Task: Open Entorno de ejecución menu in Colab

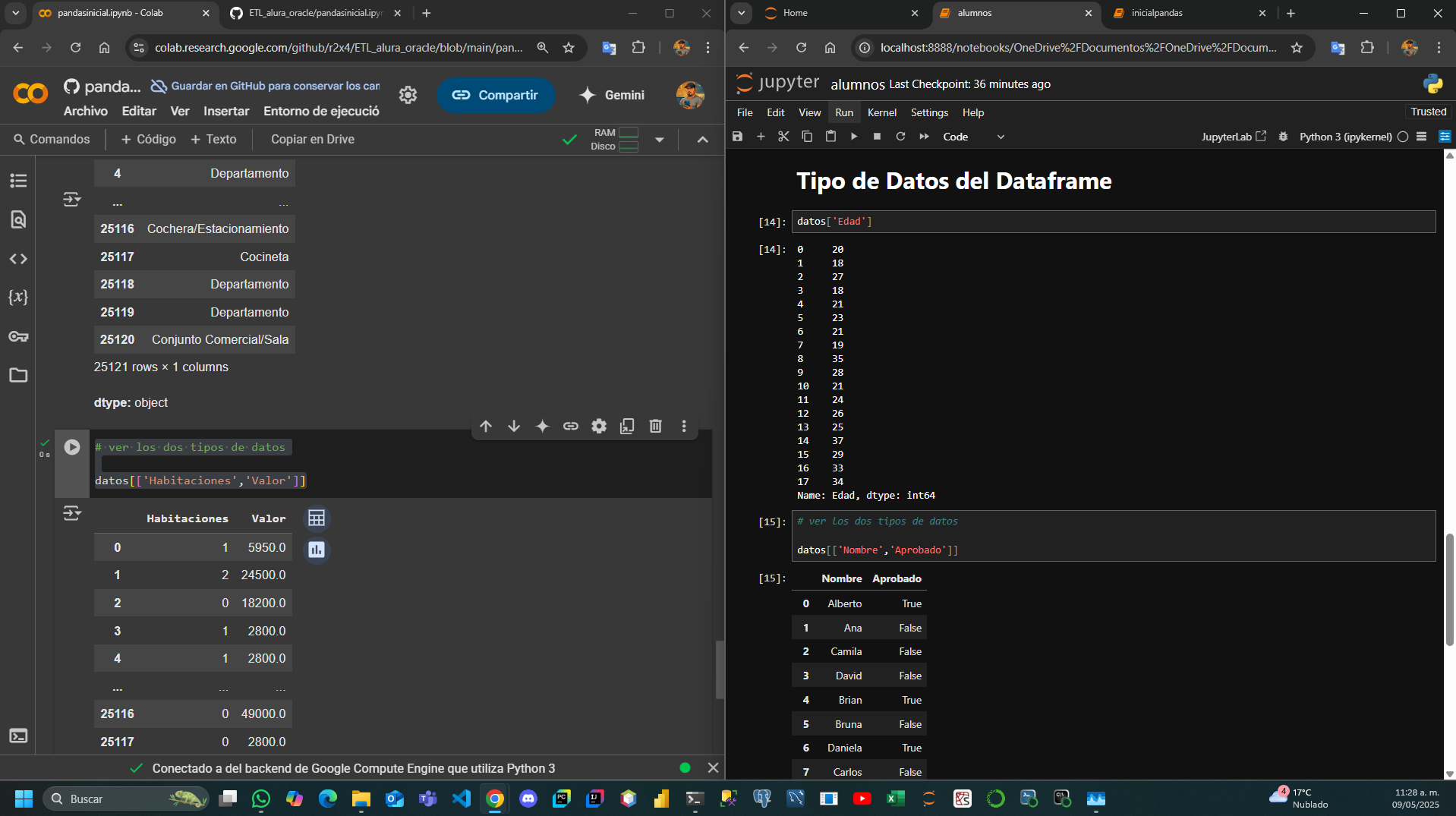Action: click(321, 111)
